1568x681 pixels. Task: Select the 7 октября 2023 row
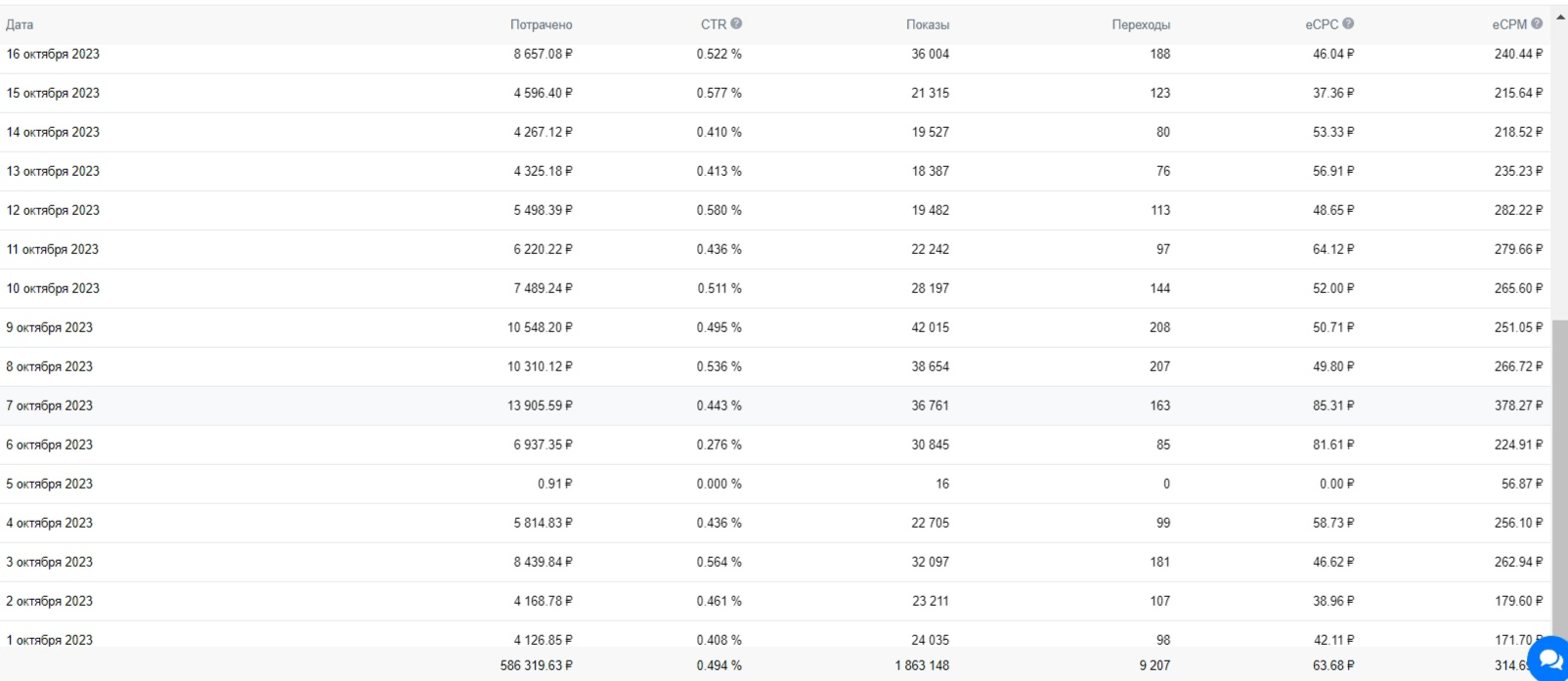click(775, 405)
